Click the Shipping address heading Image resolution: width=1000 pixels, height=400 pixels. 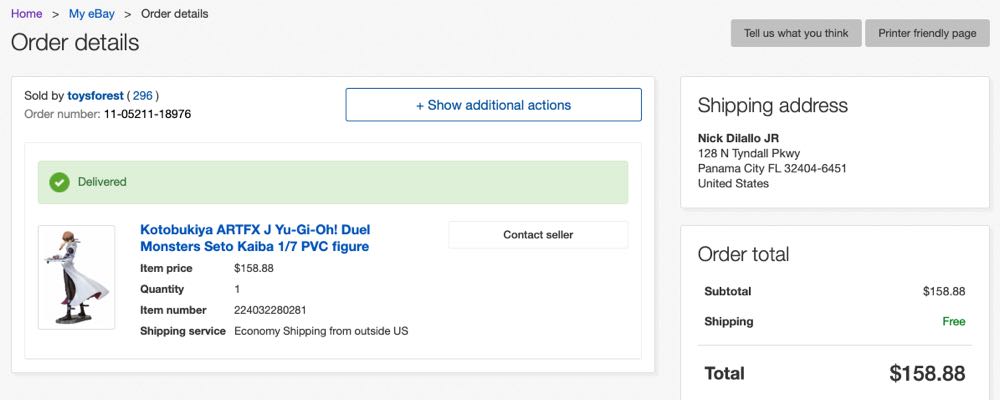point(772,106)
